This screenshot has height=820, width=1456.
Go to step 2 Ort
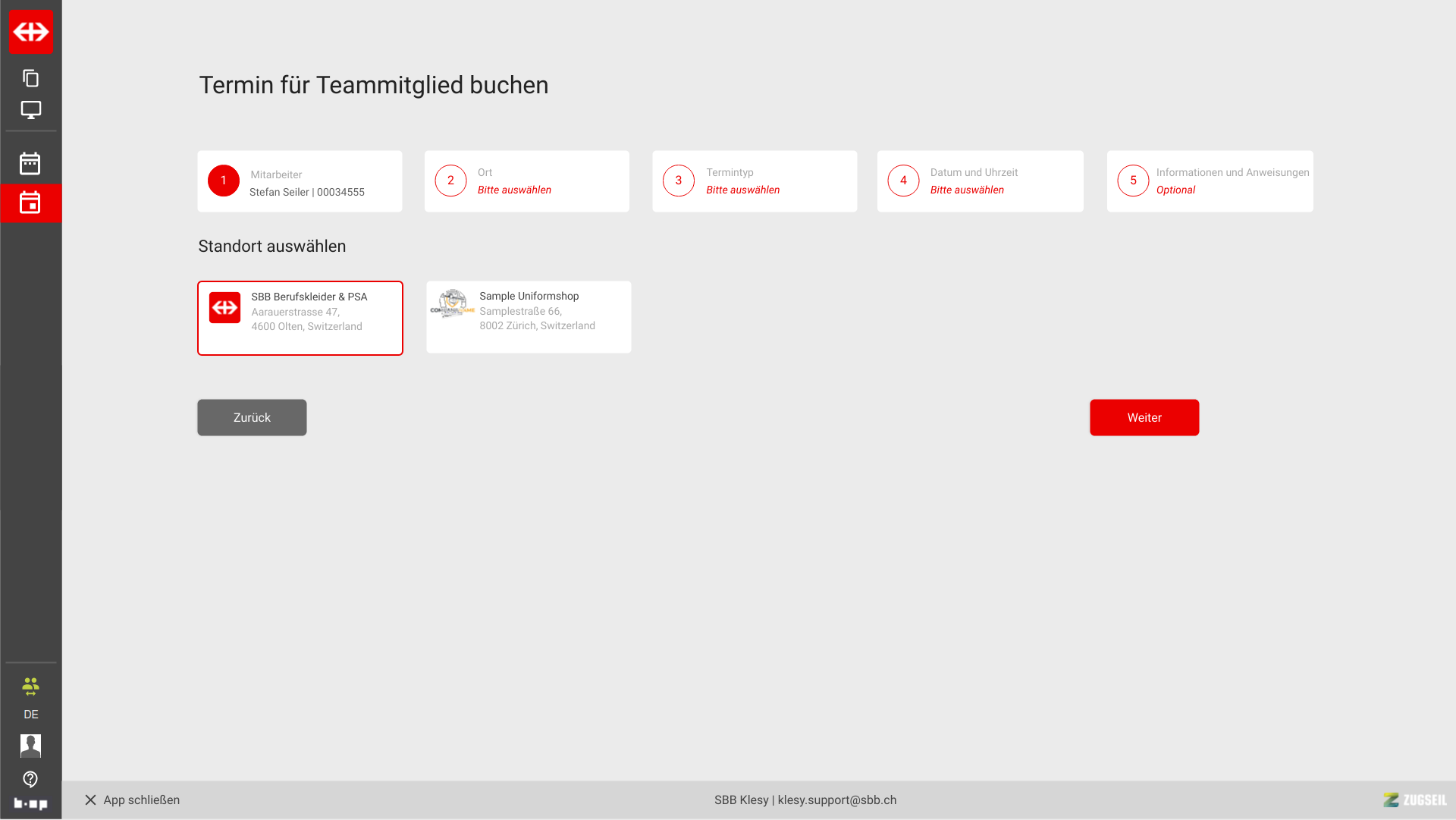[x=526, y=181]
